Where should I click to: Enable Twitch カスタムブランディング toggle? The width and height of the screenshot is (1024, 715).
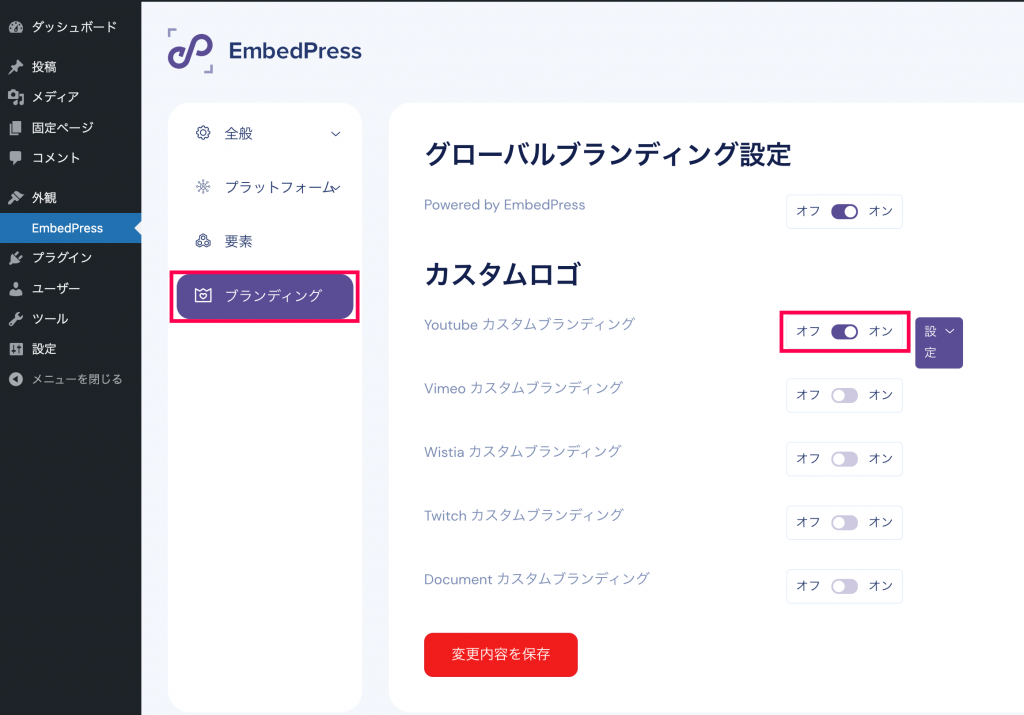[x=844, y=523]
